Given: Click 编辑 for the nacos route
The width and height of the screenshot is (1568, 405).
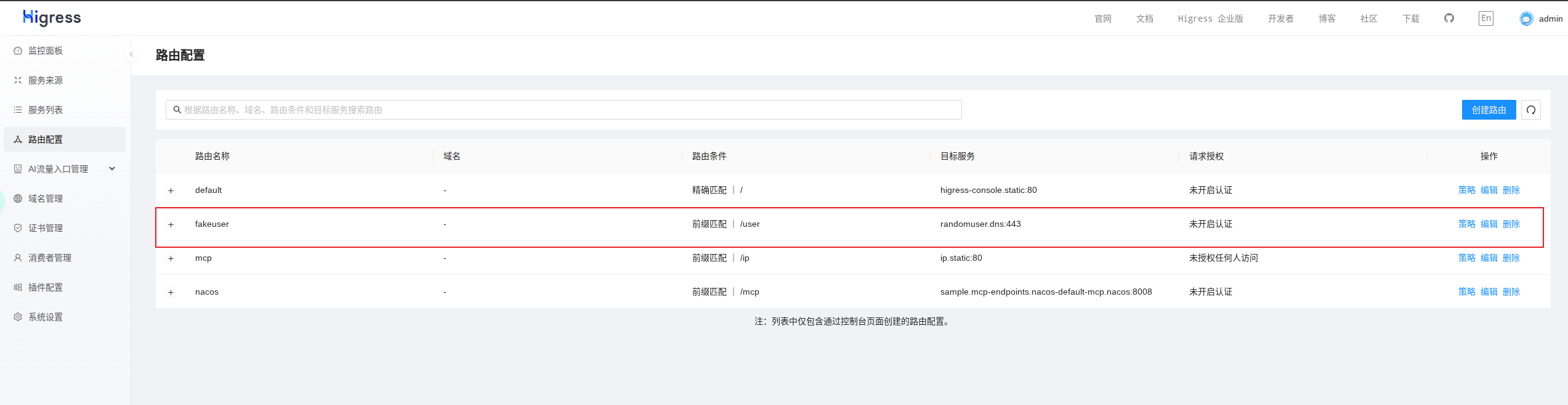Looking at the screenshot, I should click(x=1489, y=292).
